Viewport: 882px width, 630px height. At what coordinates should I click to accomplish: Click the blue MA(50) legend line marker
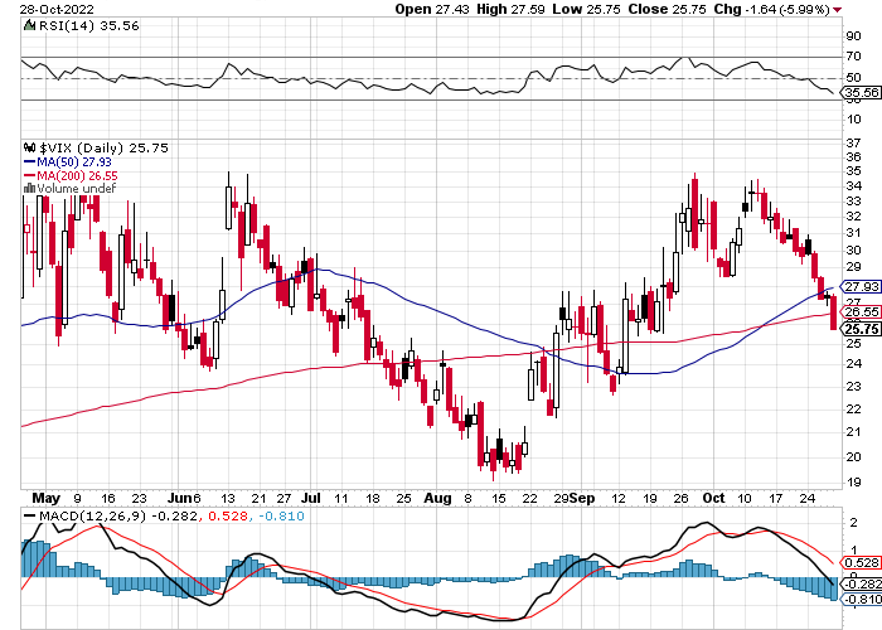[26, 162]
